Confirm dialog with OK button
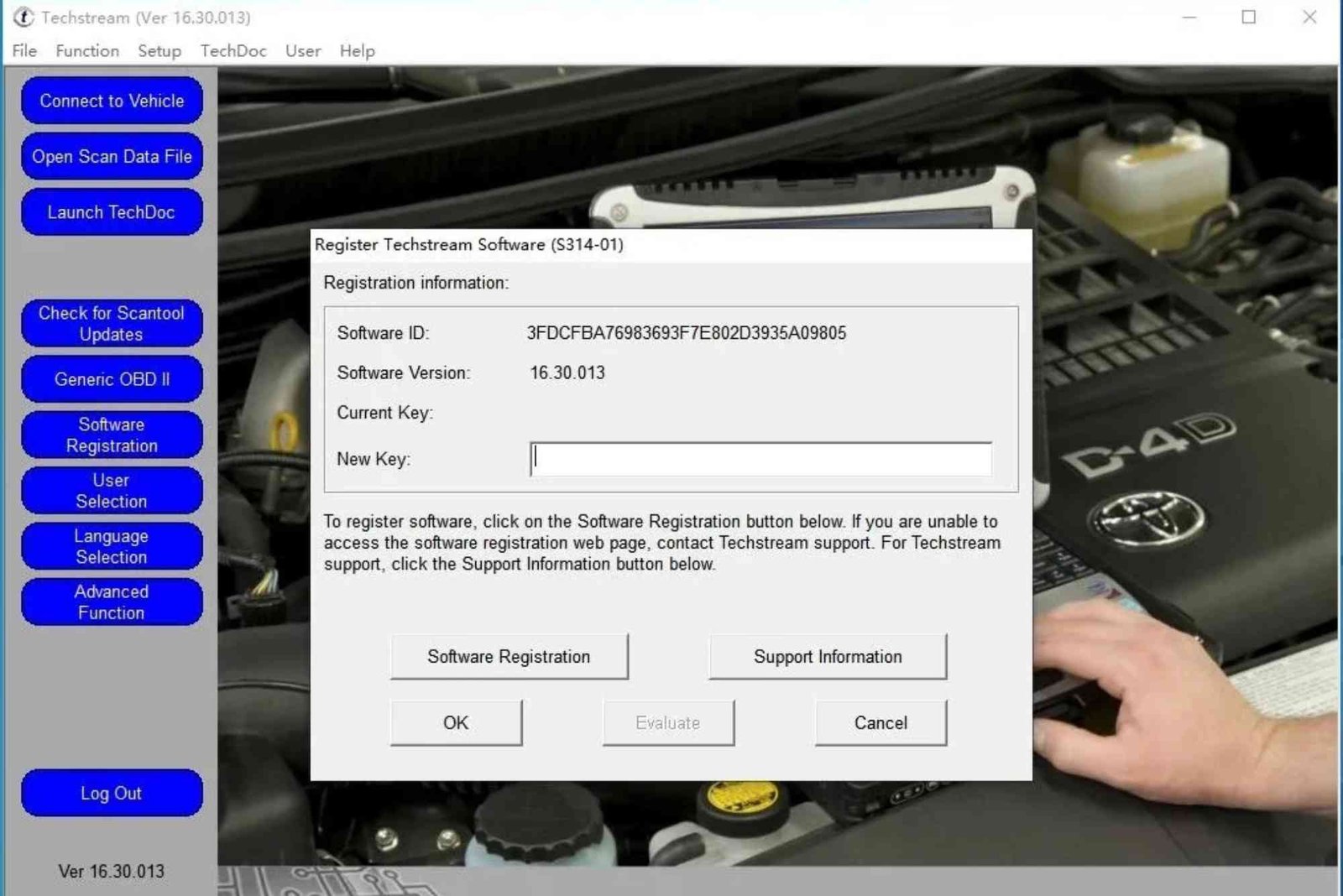 point(456,723)
